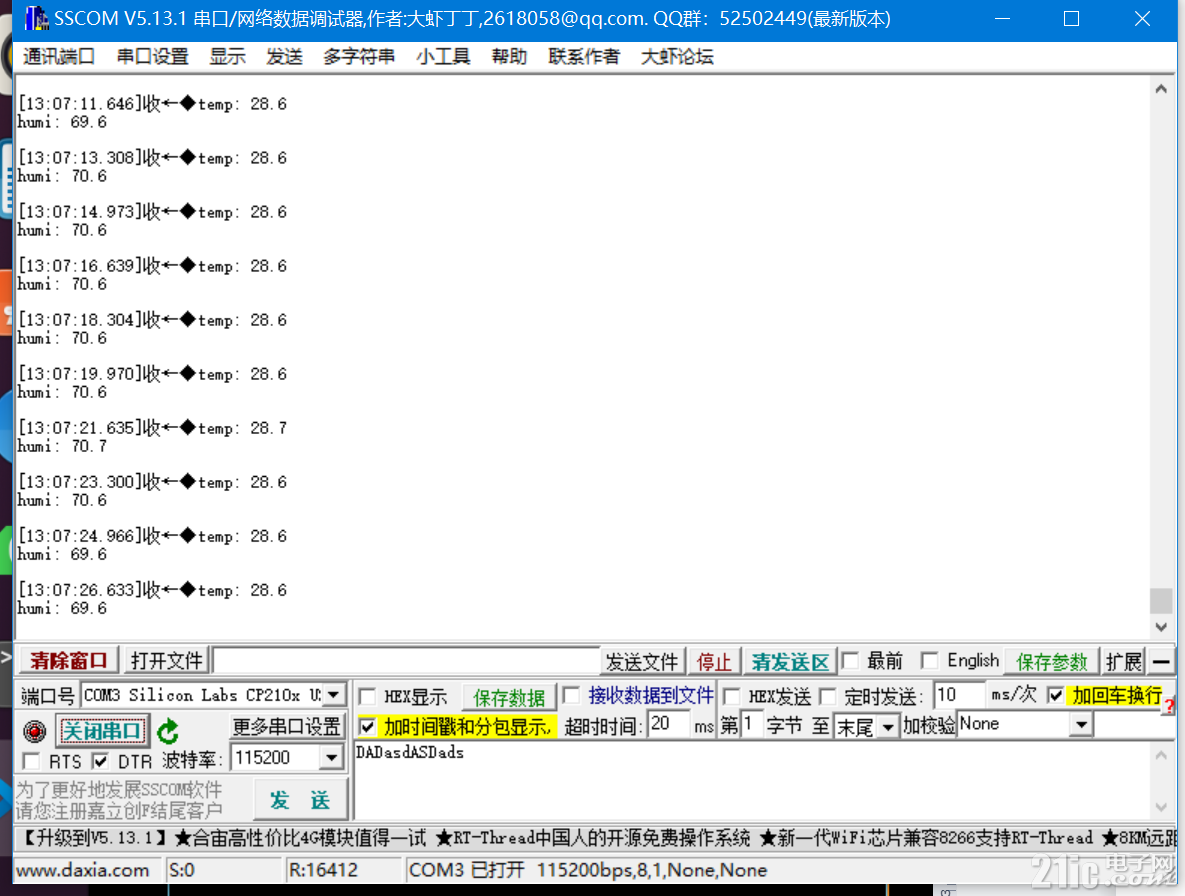Click the 为了更好地发展SSCOM软件 notice text
The height and width of the screenshot is (896, 1185).
[x=119, y=790]
